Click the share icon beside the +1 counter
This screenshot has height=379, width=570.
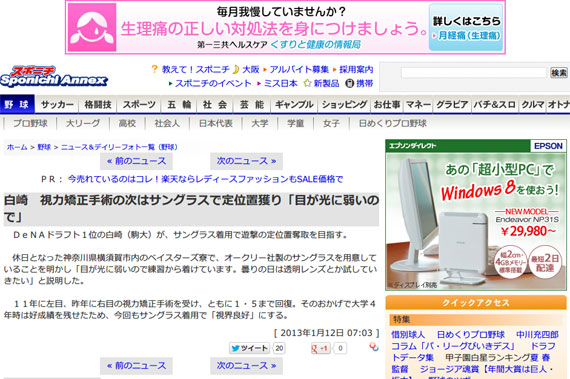coord(374,347)
